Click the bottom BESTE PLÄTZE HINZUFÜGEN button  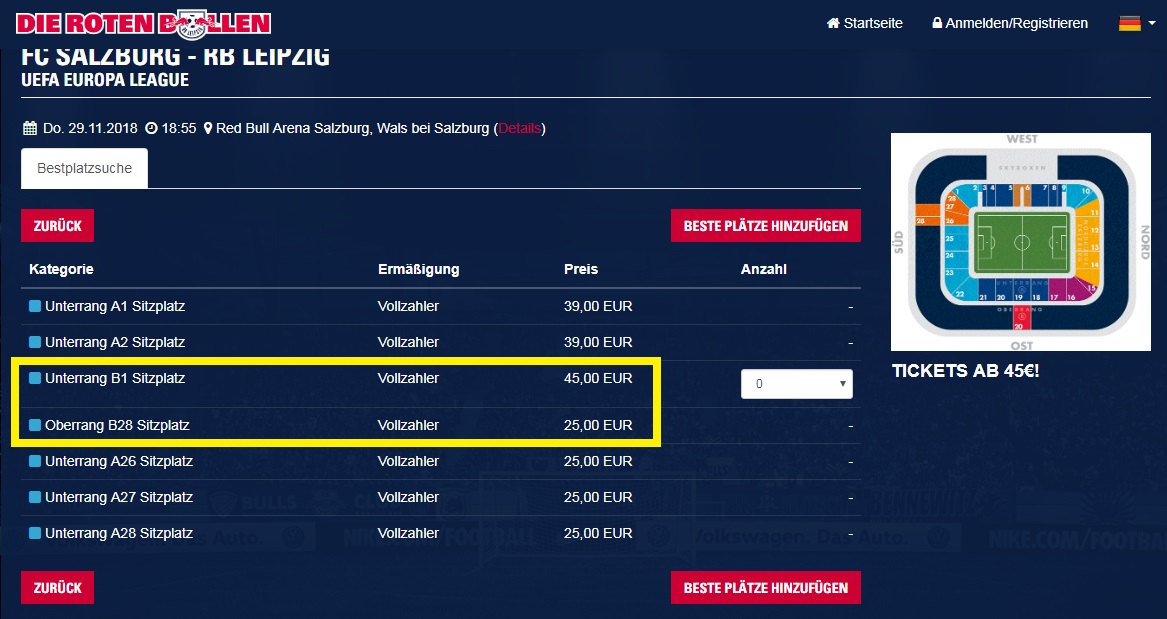[766, 587]
